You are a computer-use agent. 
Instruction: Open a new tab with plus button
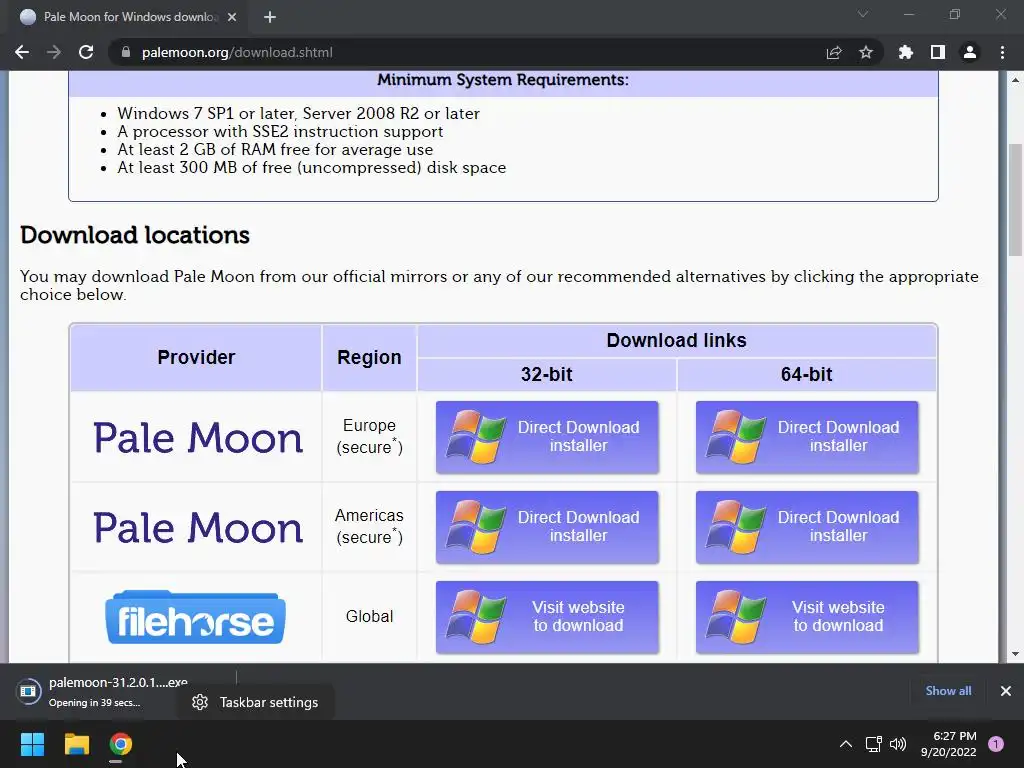click(270, 17)
